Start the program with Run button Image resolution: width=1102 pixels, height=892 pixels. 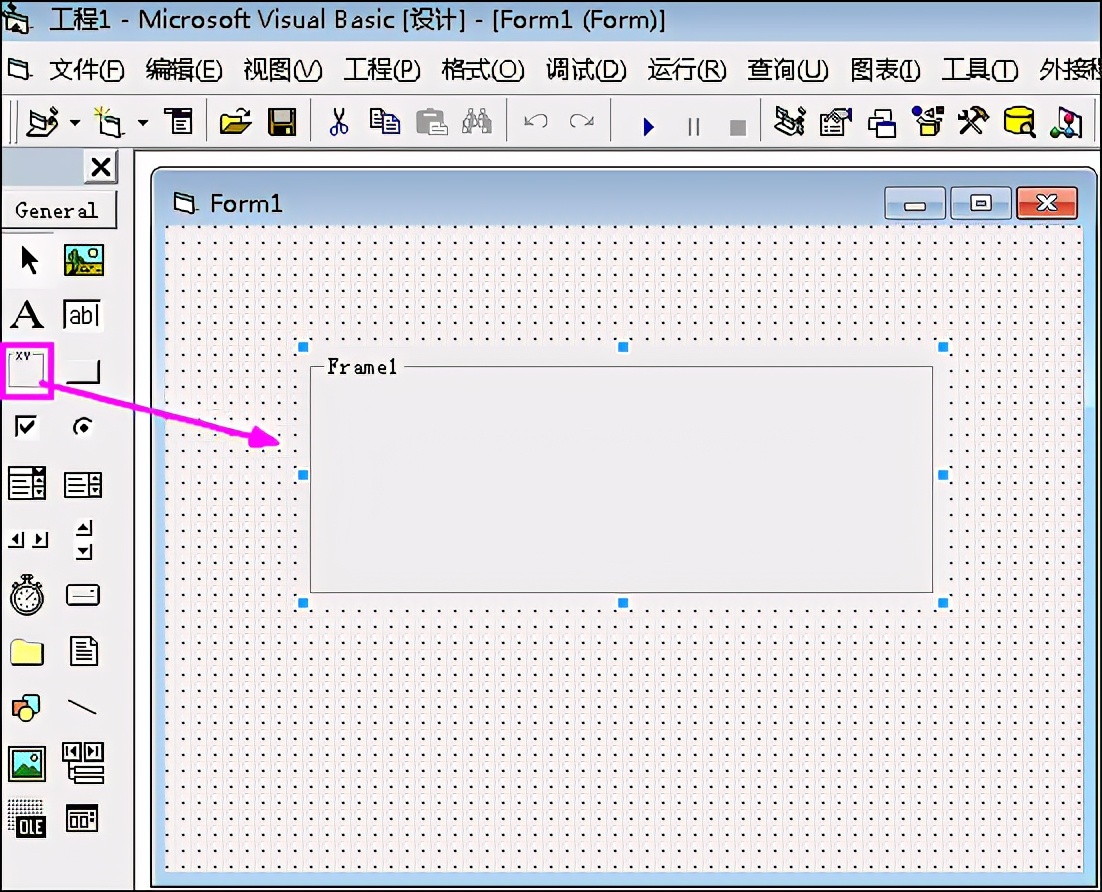point(648,127)
